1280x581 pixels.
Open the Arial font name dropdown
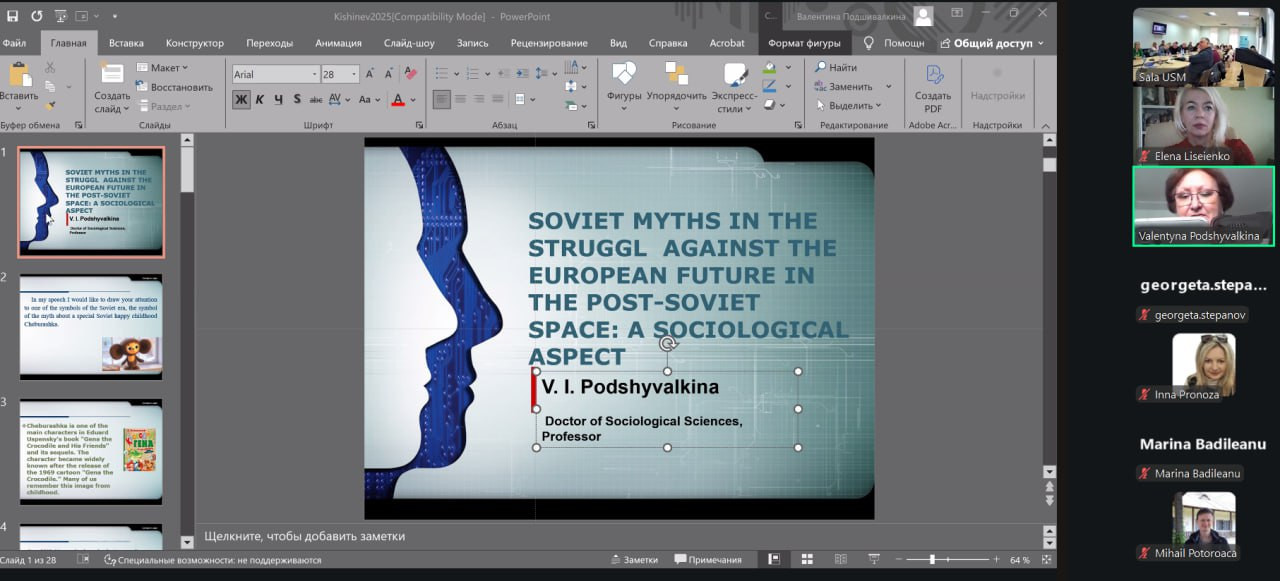point(314,74)
